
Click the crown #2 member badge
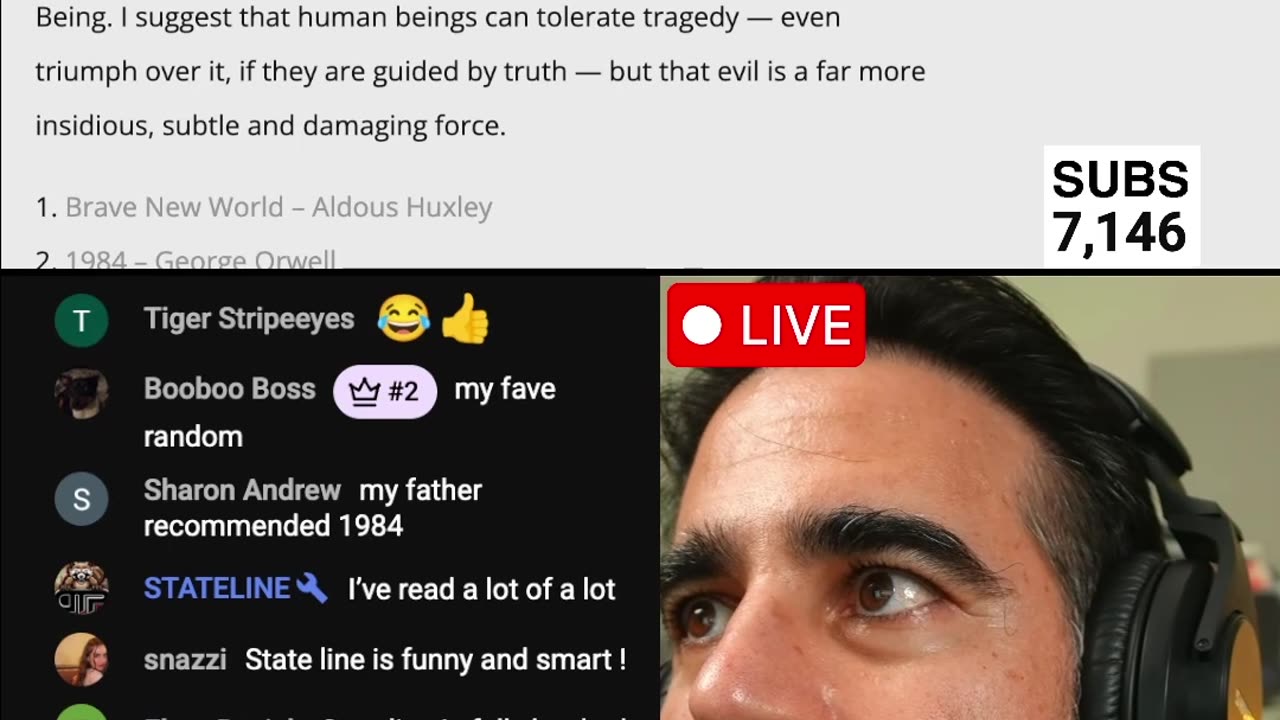(385, 390)
